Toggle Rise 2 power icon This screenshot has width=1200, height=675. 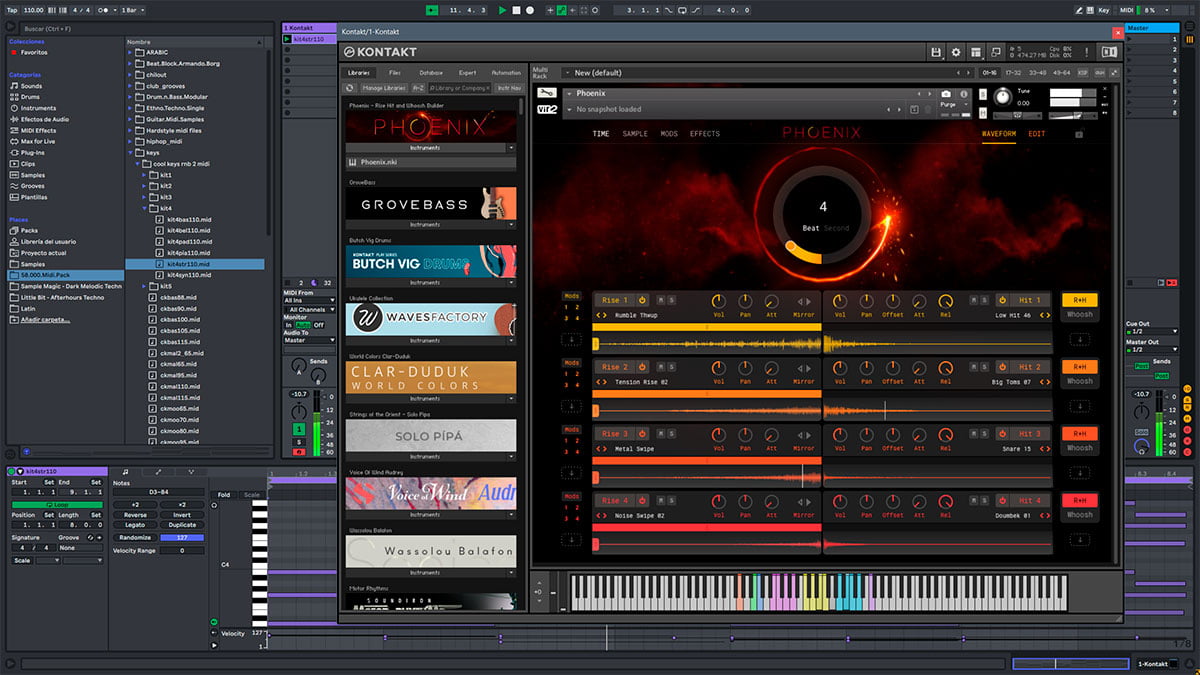pyautogui.click(x=642, y=367)
